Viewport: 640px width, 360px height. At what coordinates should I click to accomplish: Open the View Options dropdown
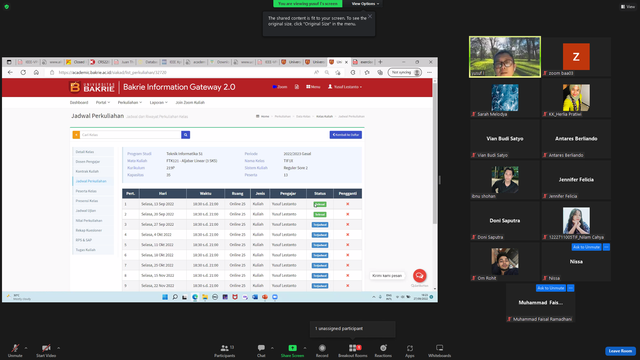(365, 4)
